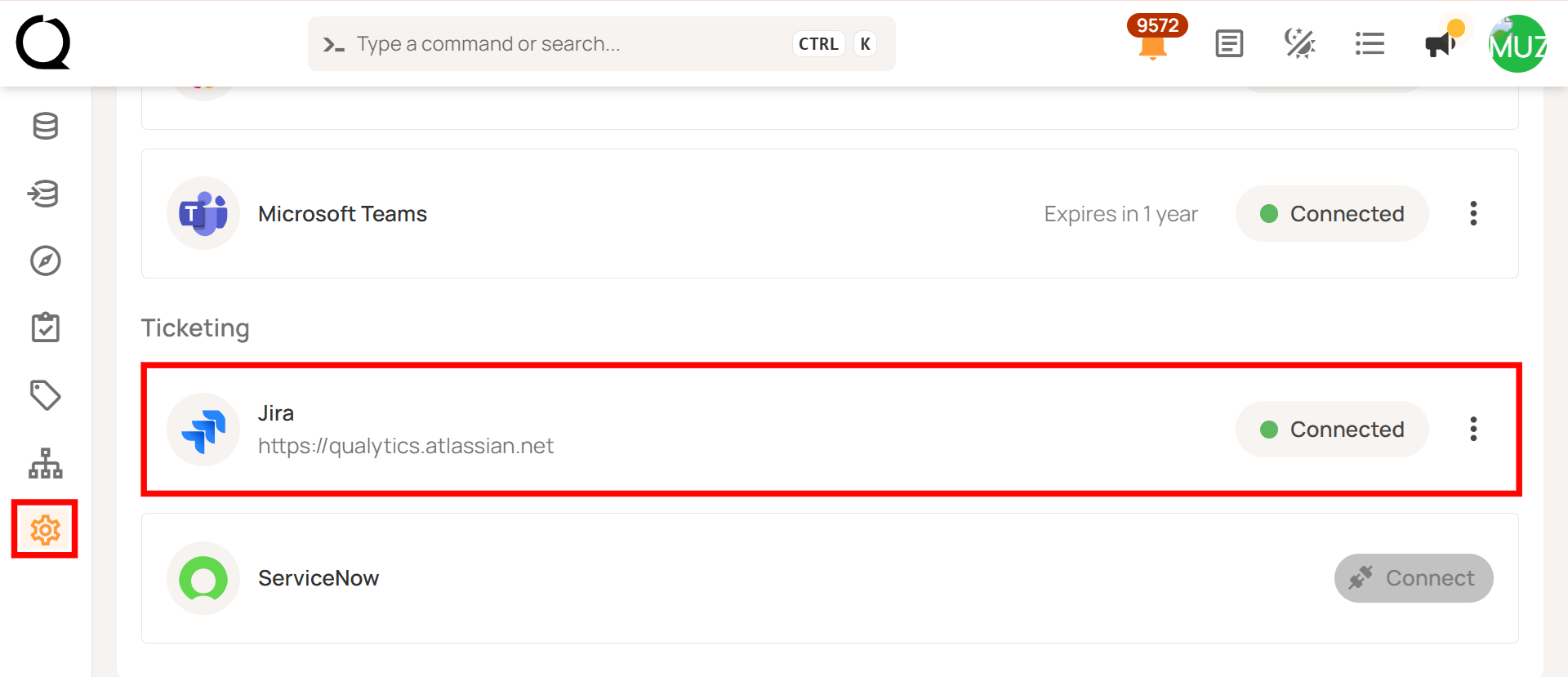Select the source ingestion icon in the sidebar
Viewport: 1568px width, 677px height.
[x=45, y=194]
